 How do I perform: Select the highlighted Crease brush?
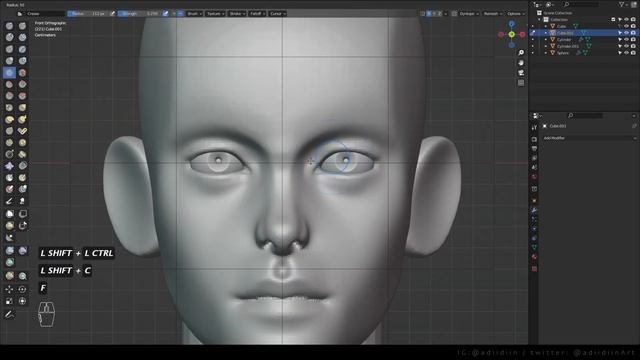pos(9,73)
